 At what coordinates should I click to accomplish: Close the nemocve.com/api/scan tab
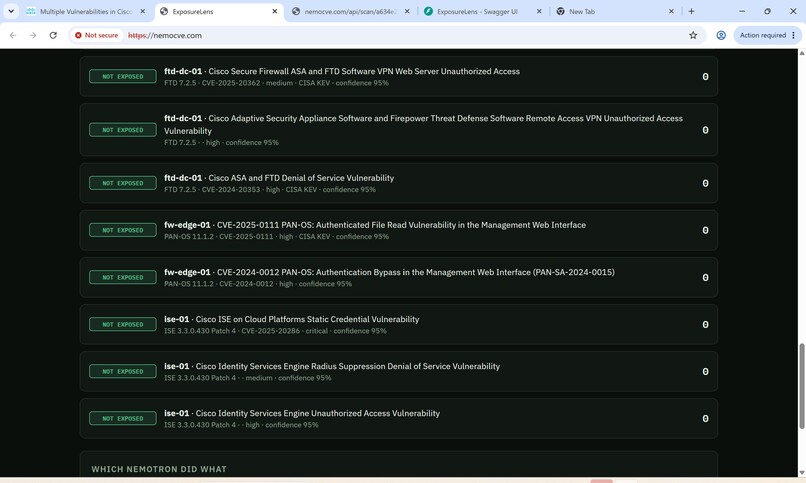pyautogui.click(x=407, y=11)
